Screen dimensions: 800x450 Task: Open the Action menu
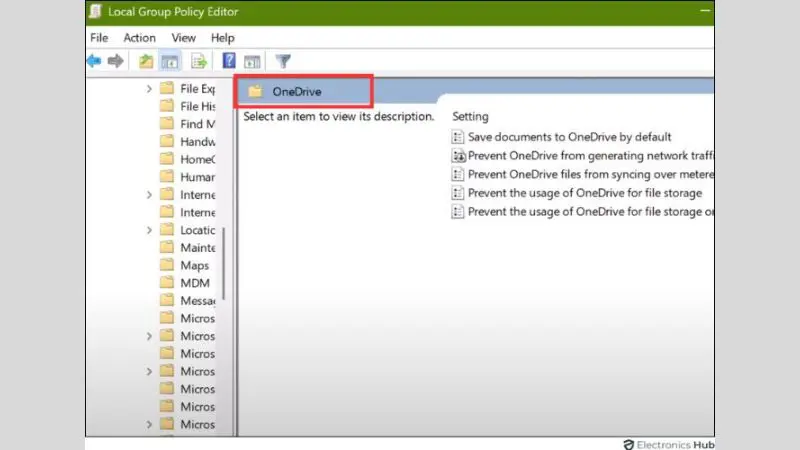(139, 38)
